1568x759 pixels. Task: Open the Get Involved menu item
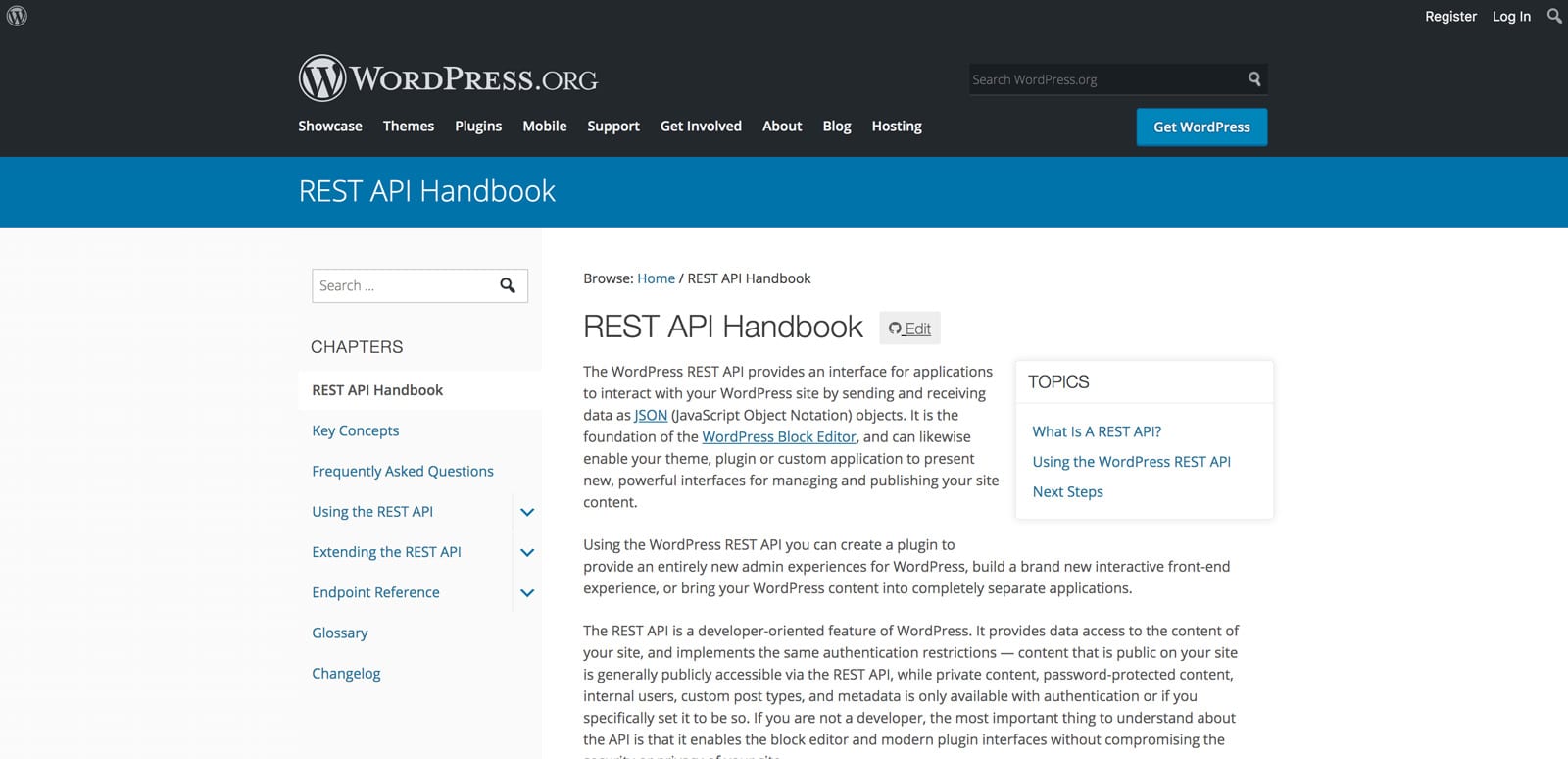pos(701,126)
